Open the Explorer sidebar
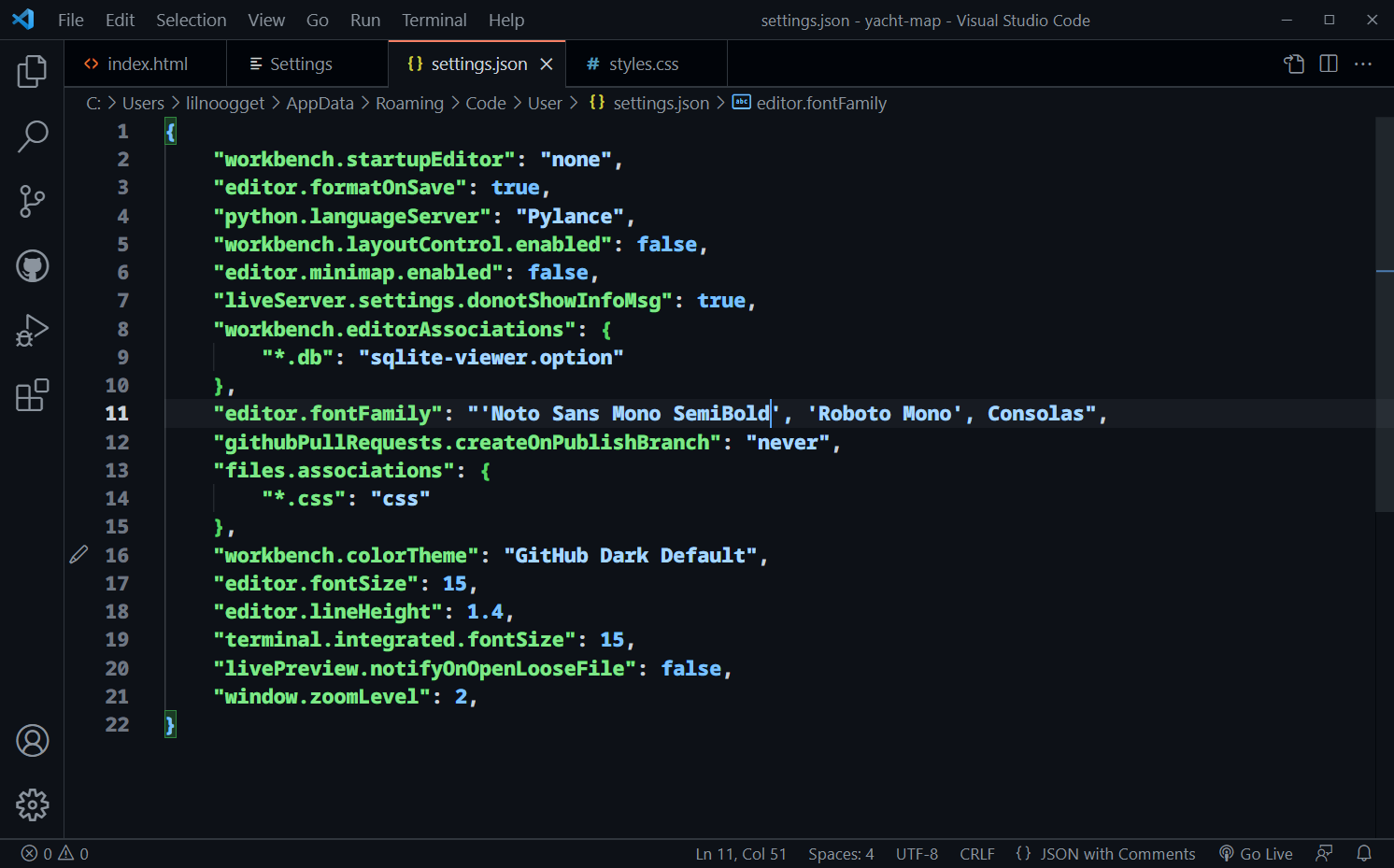 [x=33, y=71]
